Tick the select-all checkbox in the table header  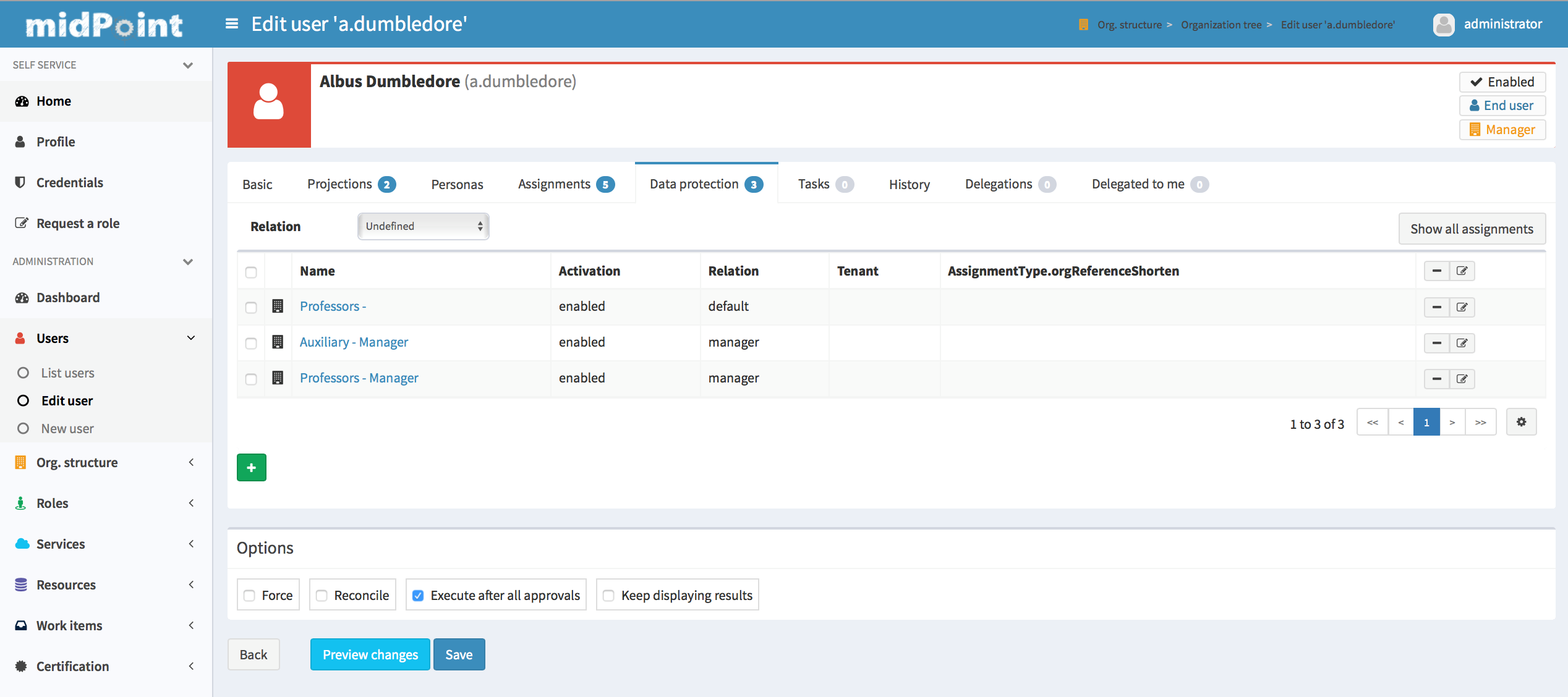point(251,272)
